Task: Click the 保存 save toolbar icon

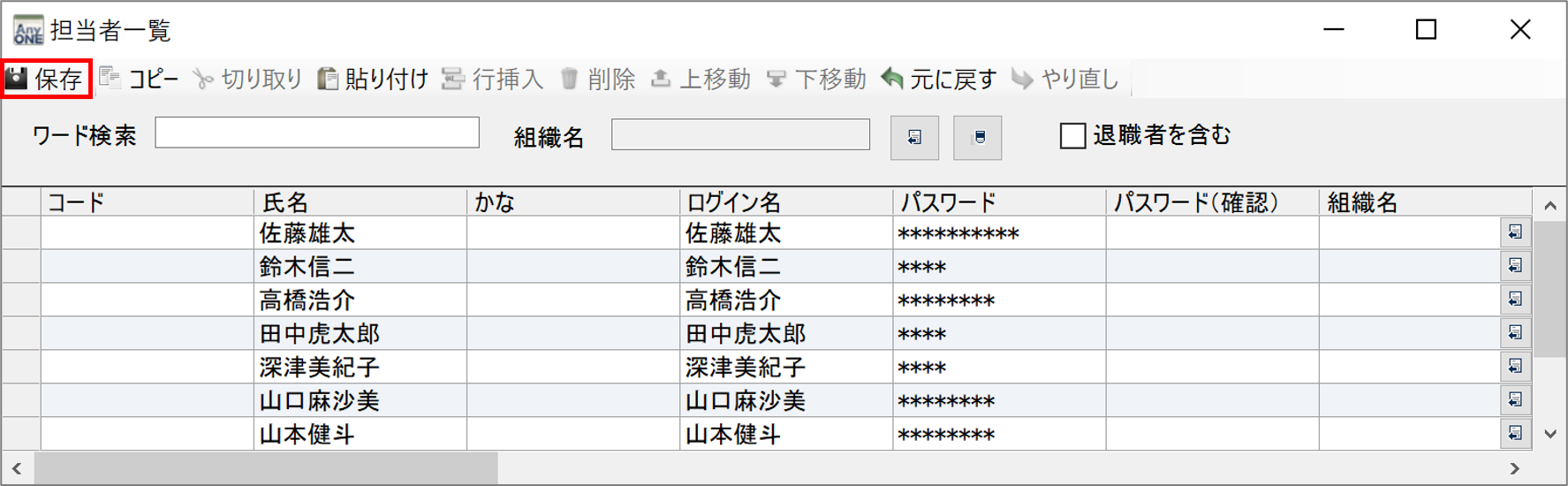Action: tap(17, 80)
